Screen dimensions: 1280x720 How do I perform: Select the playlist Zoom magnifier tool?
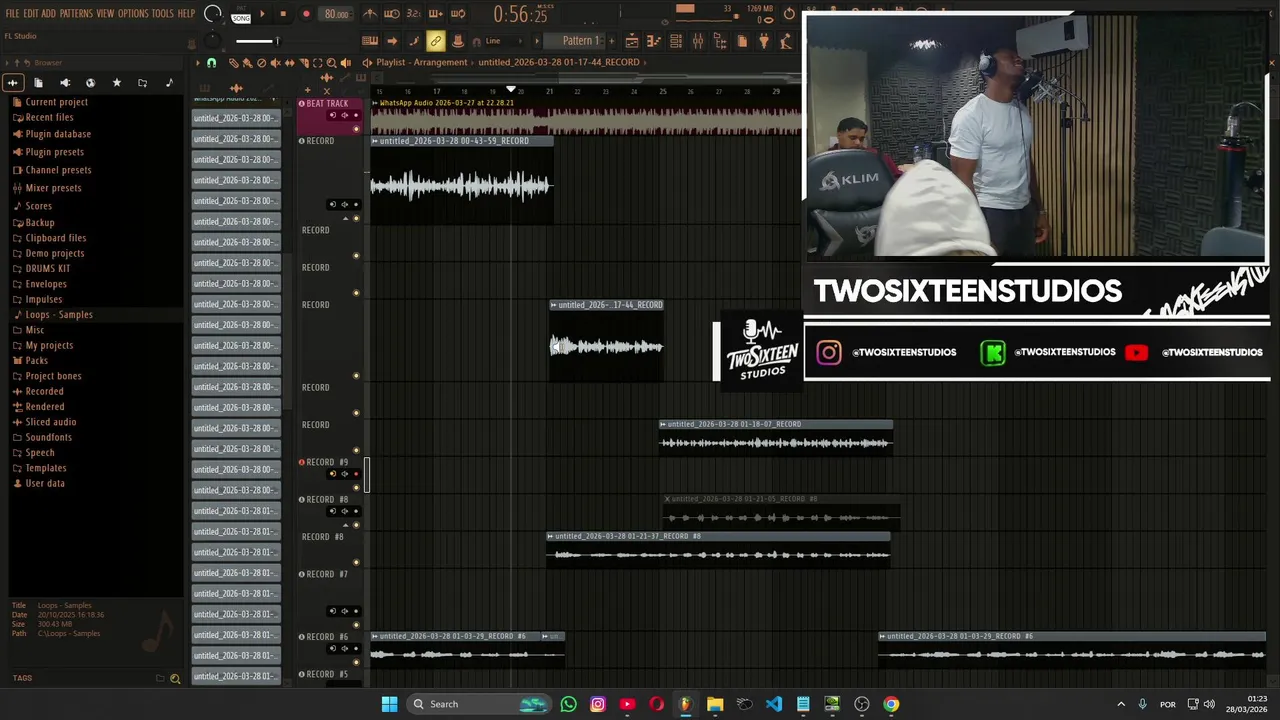331,62
